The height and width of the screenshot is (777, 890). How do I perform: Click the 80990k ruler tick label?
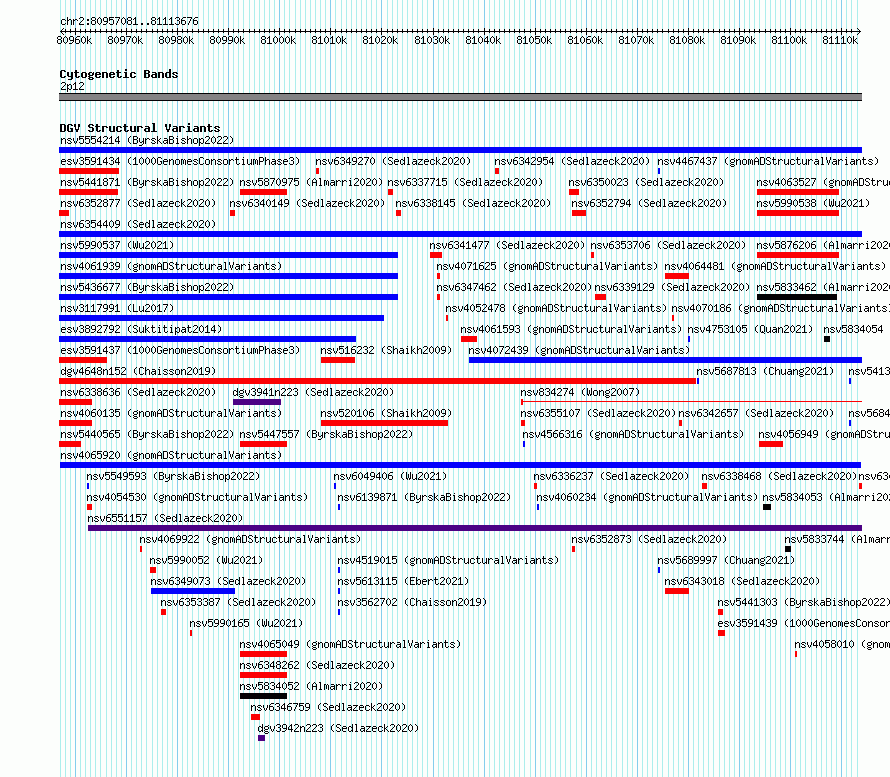pyautogui.click(x=227, y=40)
